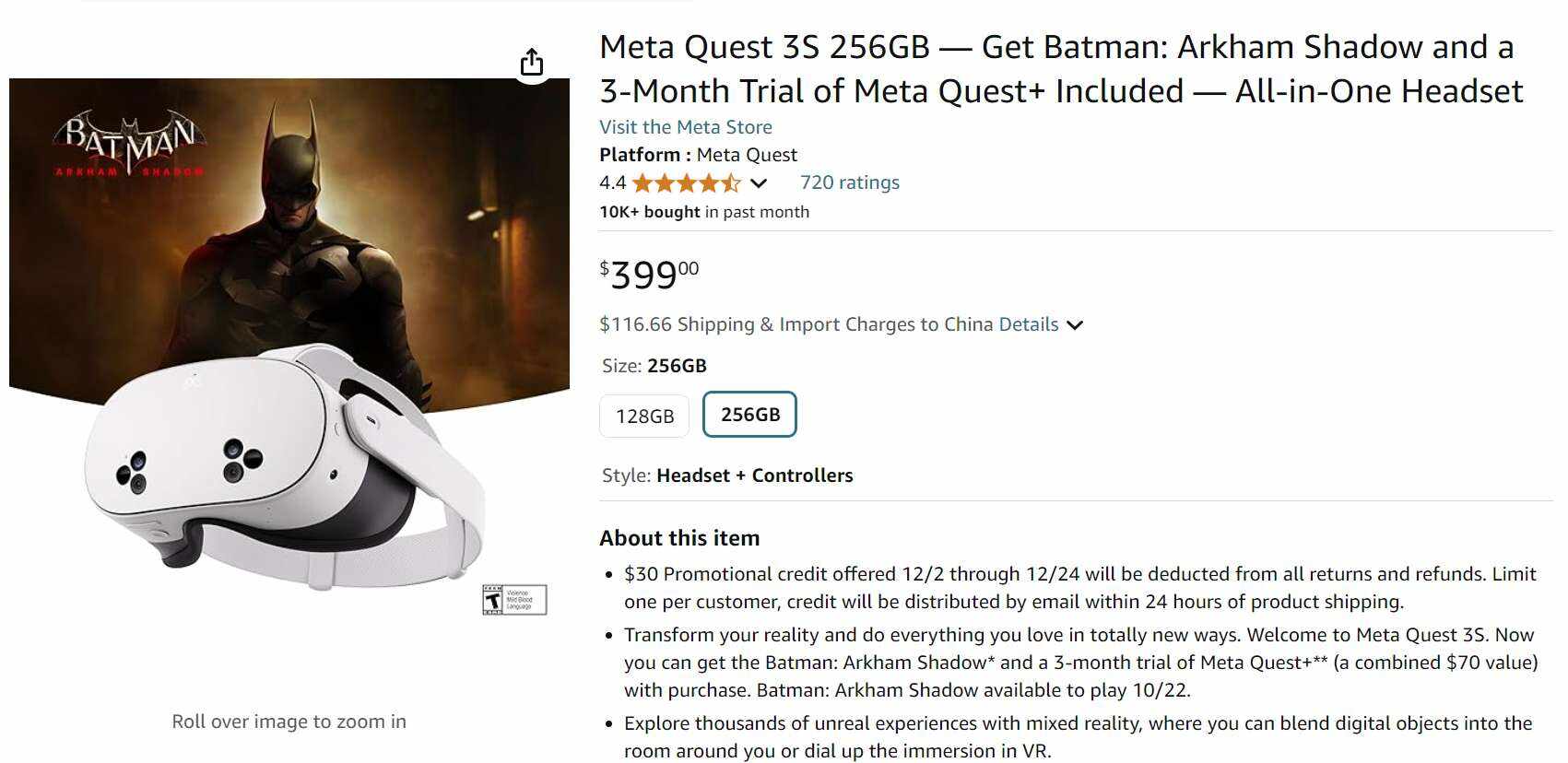Visit the Meta Store link
The width and height of the screenshot is (1568, 763).
685,127
